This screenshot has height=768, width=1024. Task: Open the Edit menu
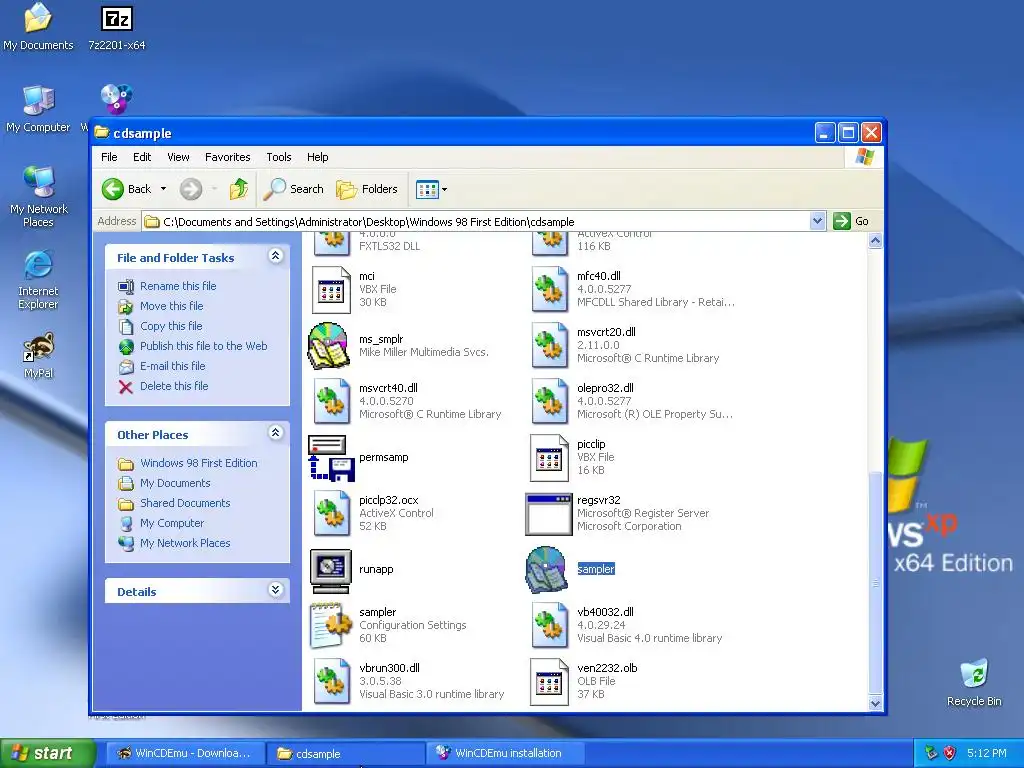pos(142,157)
